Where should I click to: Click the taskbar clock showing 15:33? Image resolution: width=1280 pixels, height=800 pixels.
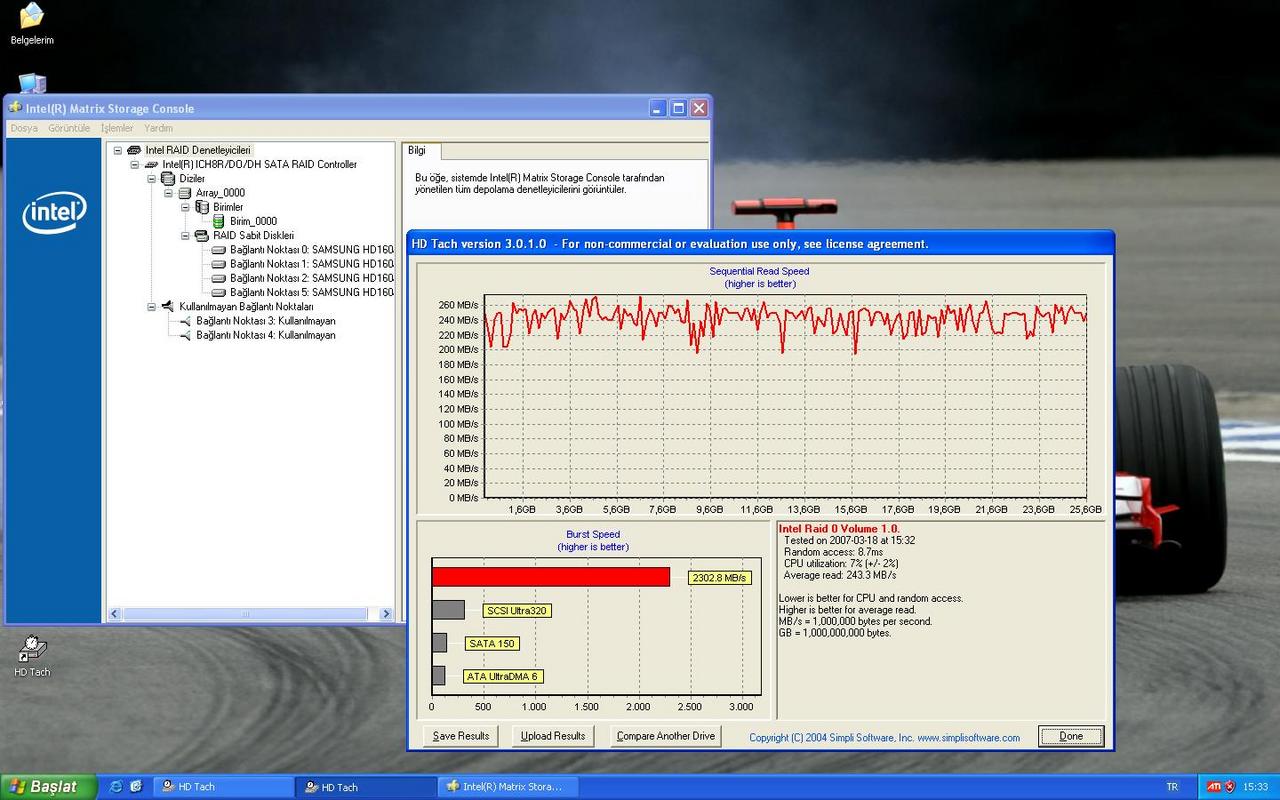[1255, 787]
